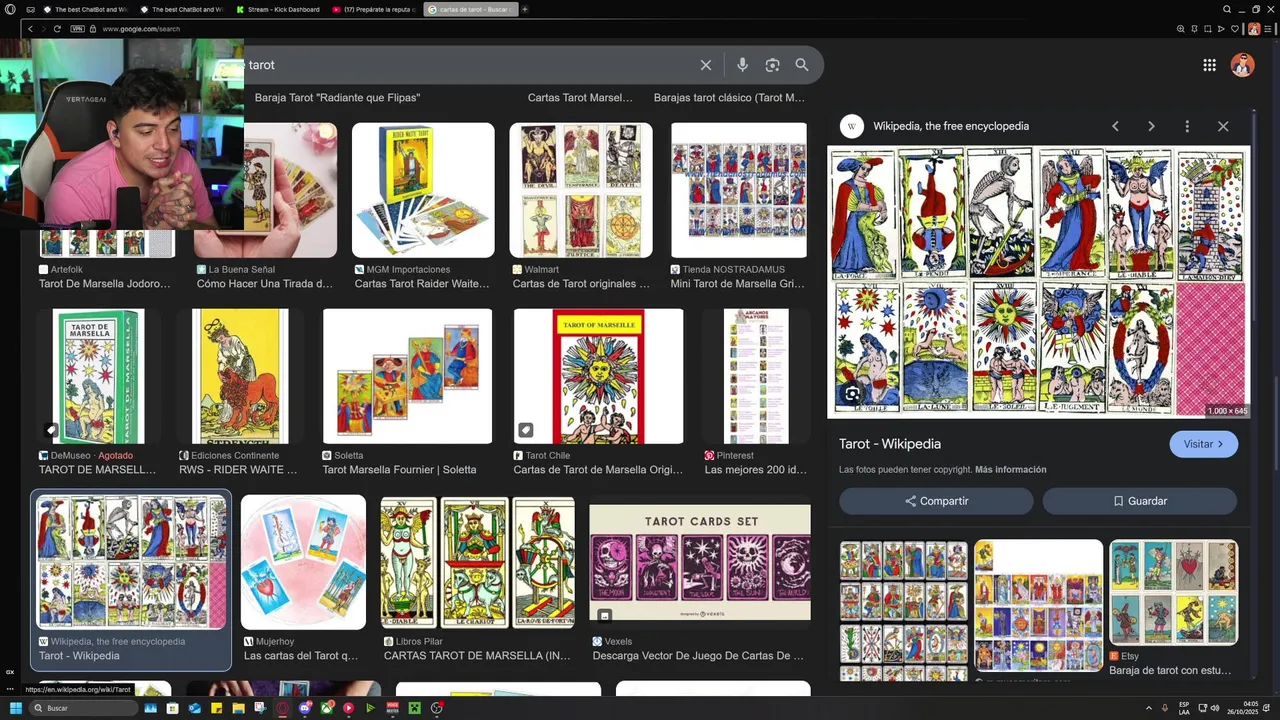Reload the current page
The image size is (1280, 720).
click(57, 29)
